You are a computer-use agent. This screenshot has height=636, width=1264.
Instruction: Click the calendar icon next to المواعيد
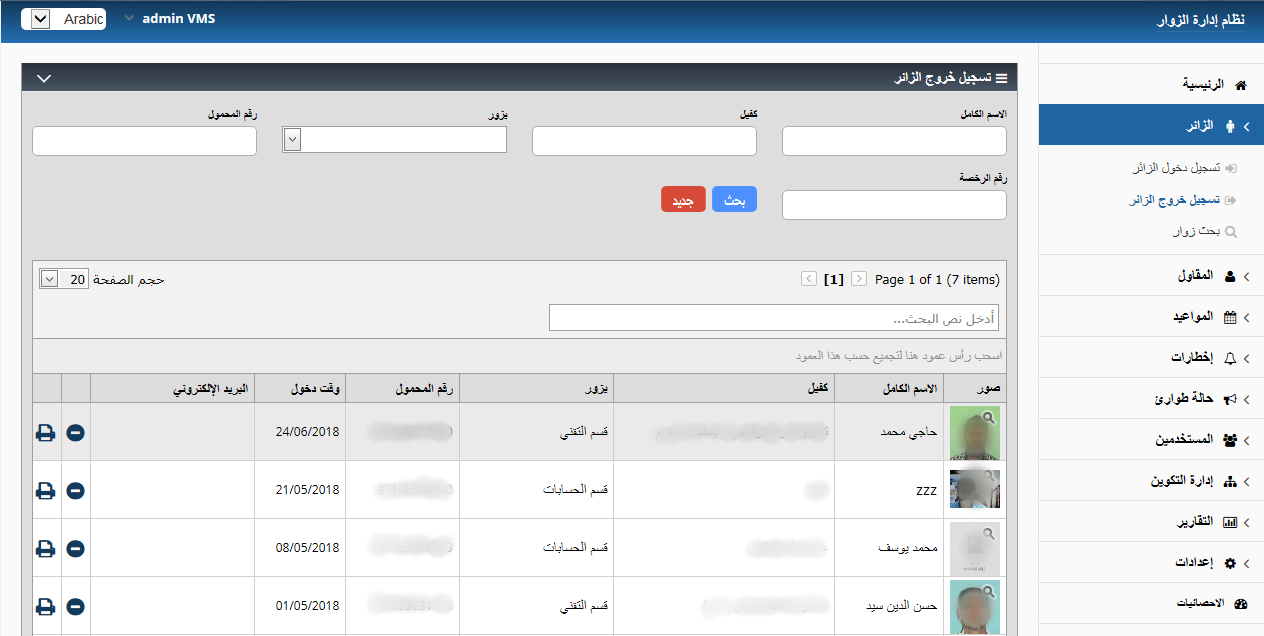pyautogui.click(x=1239, y=316)
